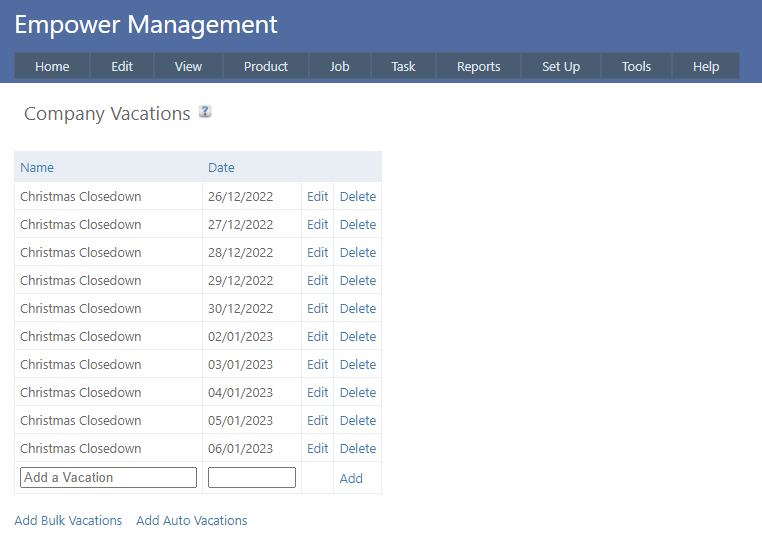
Task: Open the Reports menu
Action: click(x=478, y=66)
